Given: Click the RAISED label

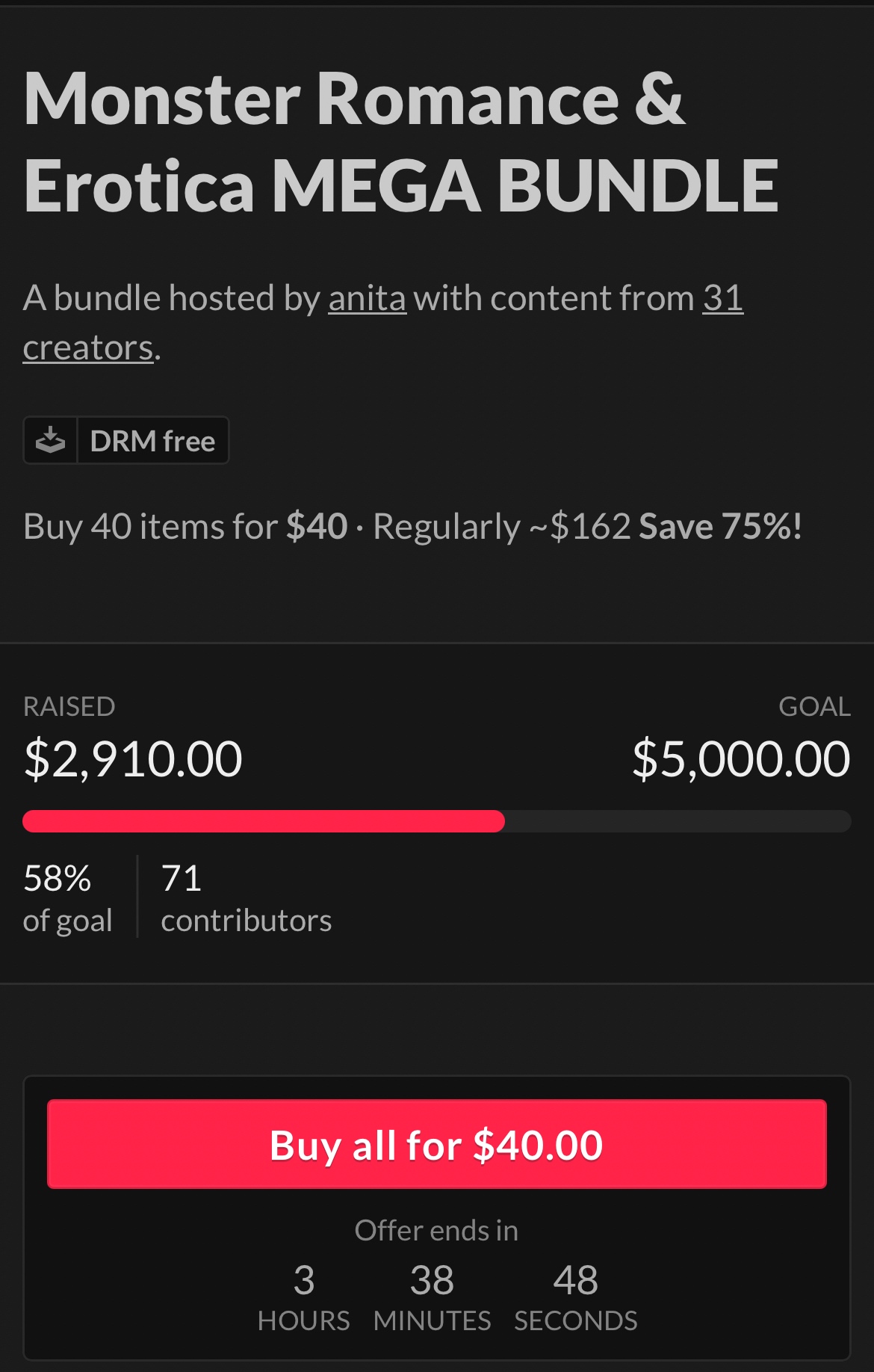Looking at the screenshot, I should click(x=69, y=706).
